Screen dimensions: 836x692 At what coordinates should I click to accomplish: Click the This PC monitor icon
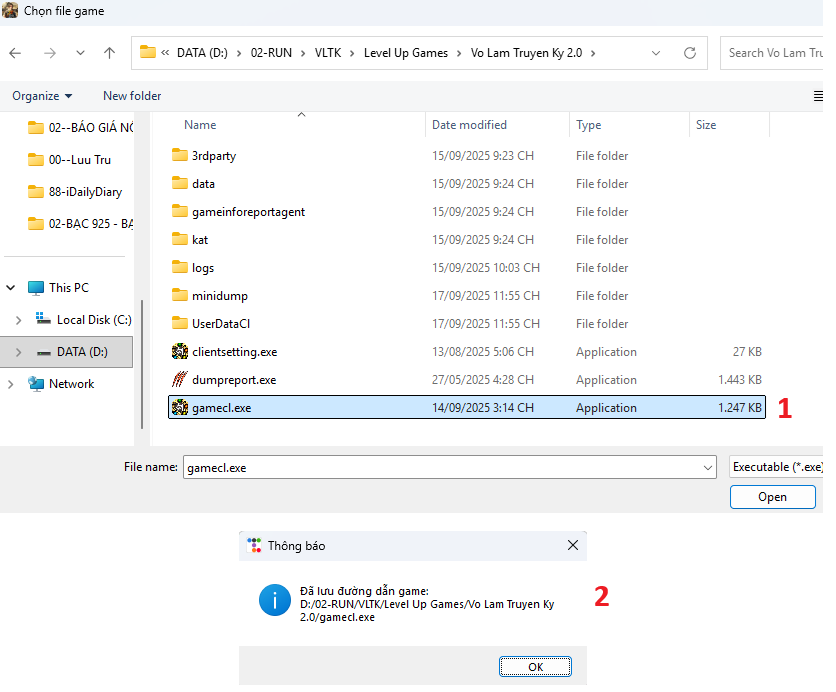coord(36,288)
